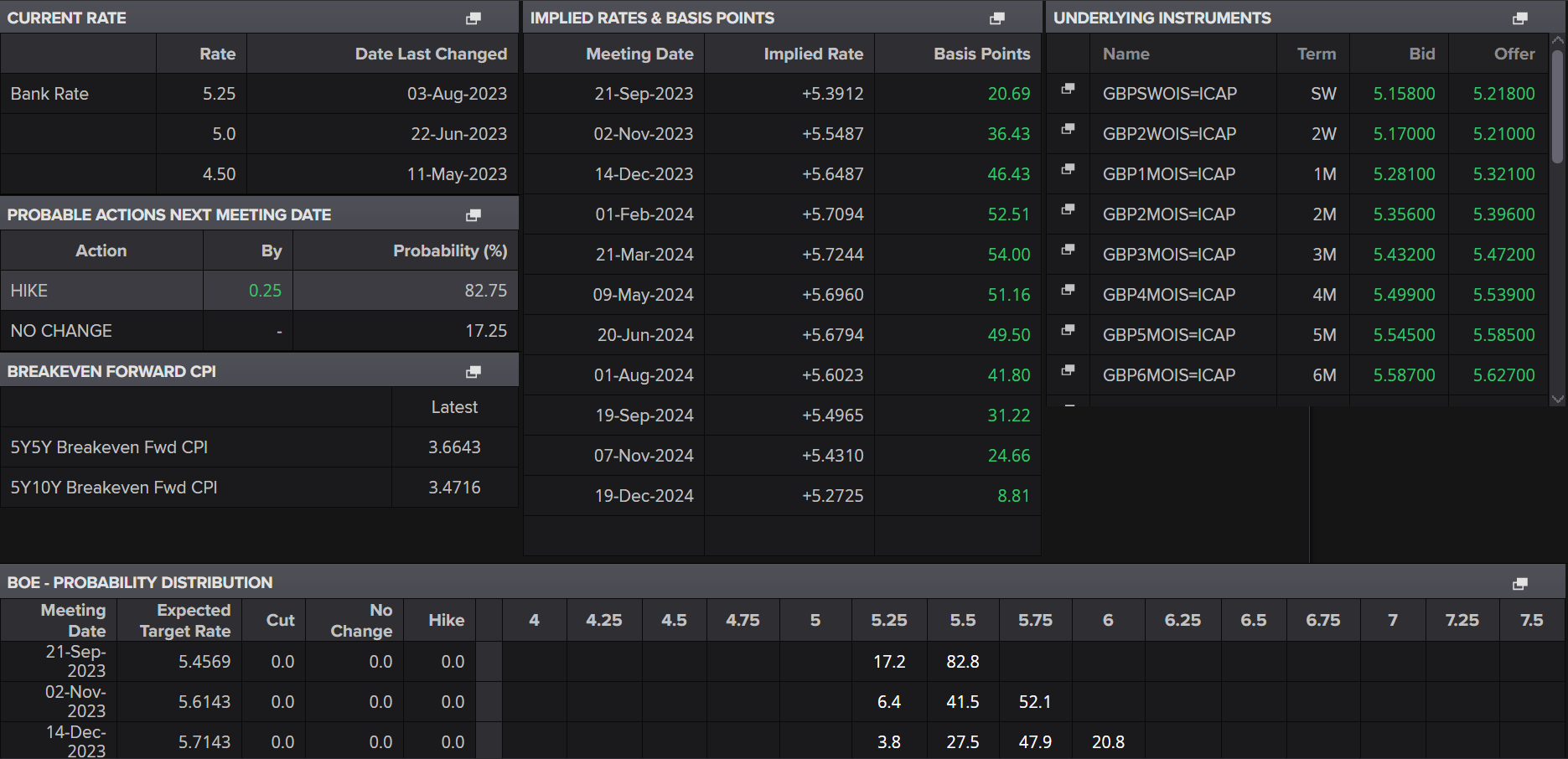The width and height of the screenshot is (1568, 759).
Task: Open pop-out icon beside GBP3MOIS=ICAP
Action: 1068,250
